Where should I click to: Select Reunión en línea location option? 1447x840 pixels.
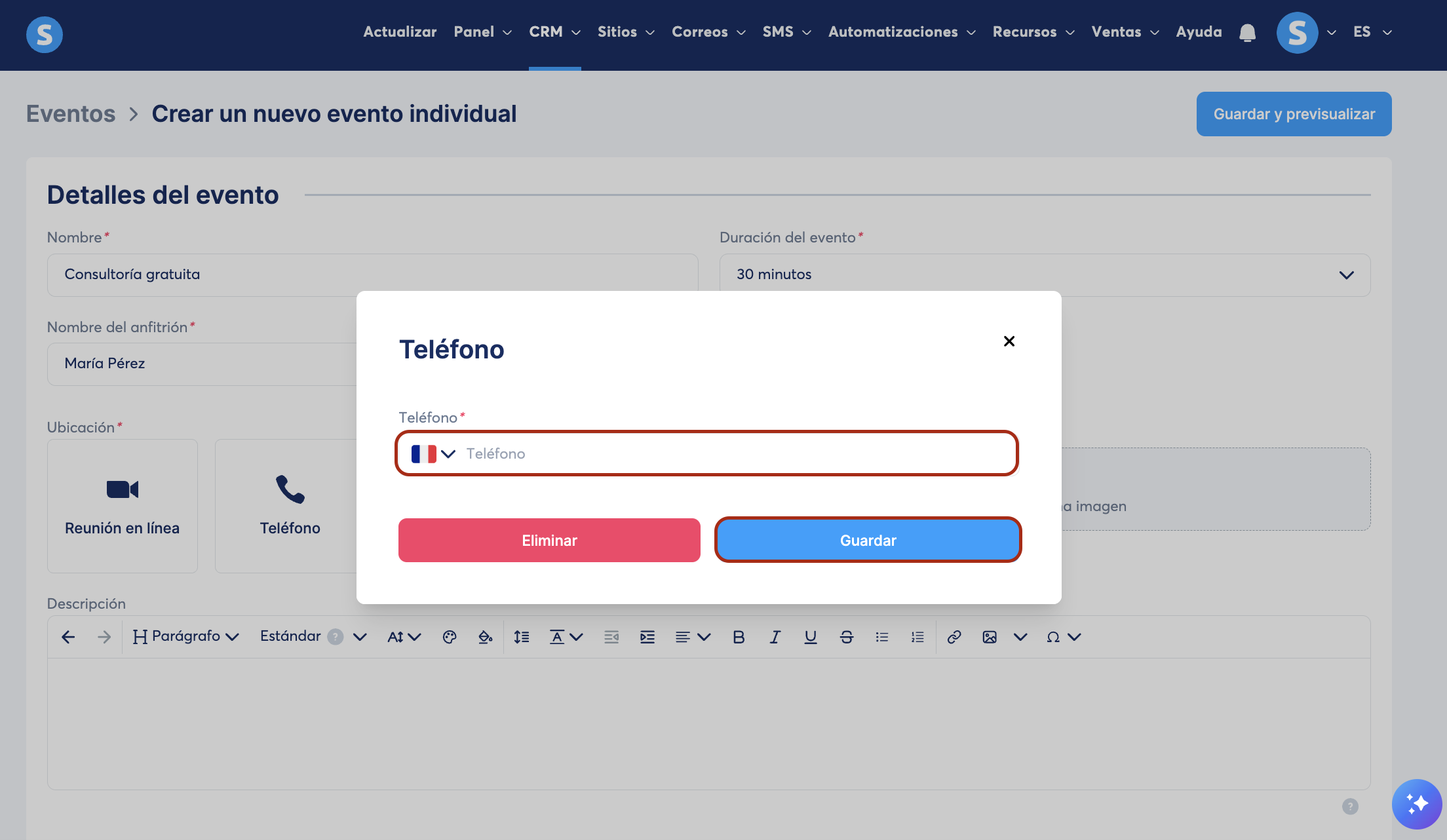[x=123, y=506]
